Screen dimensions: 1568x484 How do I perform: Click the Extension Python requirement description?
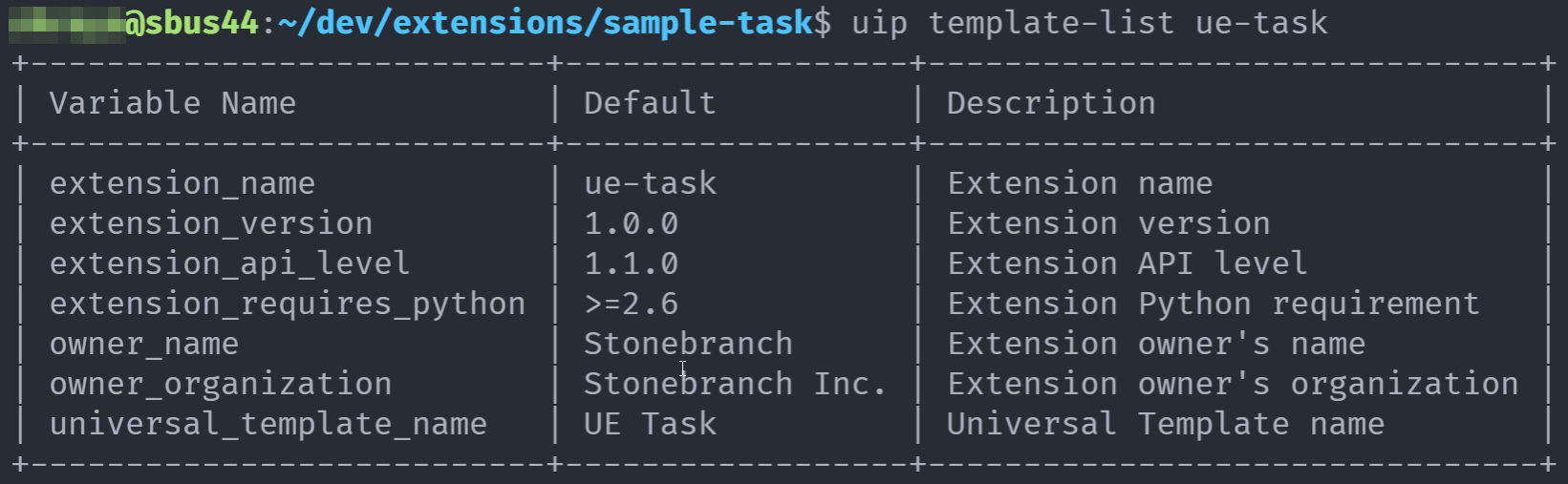point(1214,304)
